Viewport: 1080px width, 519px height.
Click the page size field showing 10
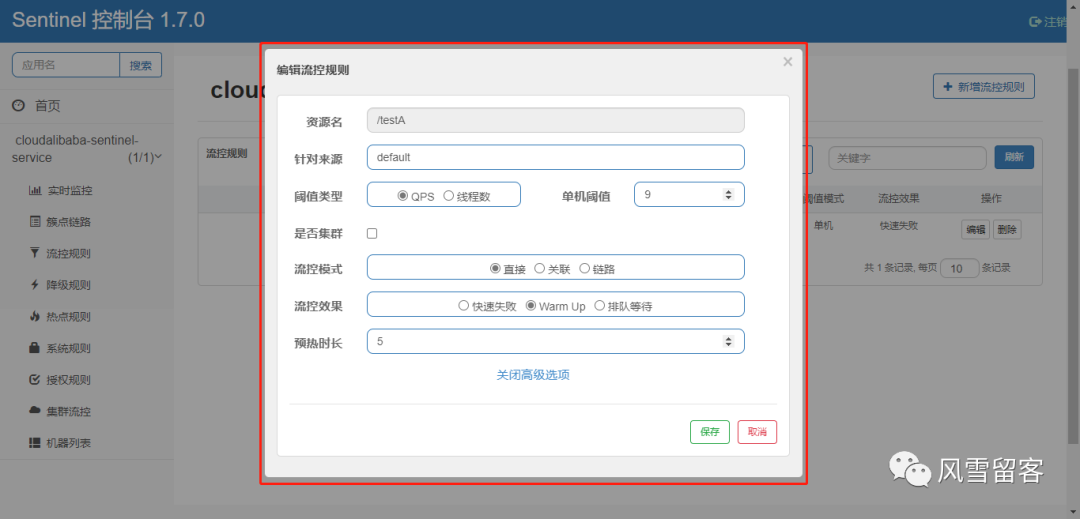(x=959, y=268)
